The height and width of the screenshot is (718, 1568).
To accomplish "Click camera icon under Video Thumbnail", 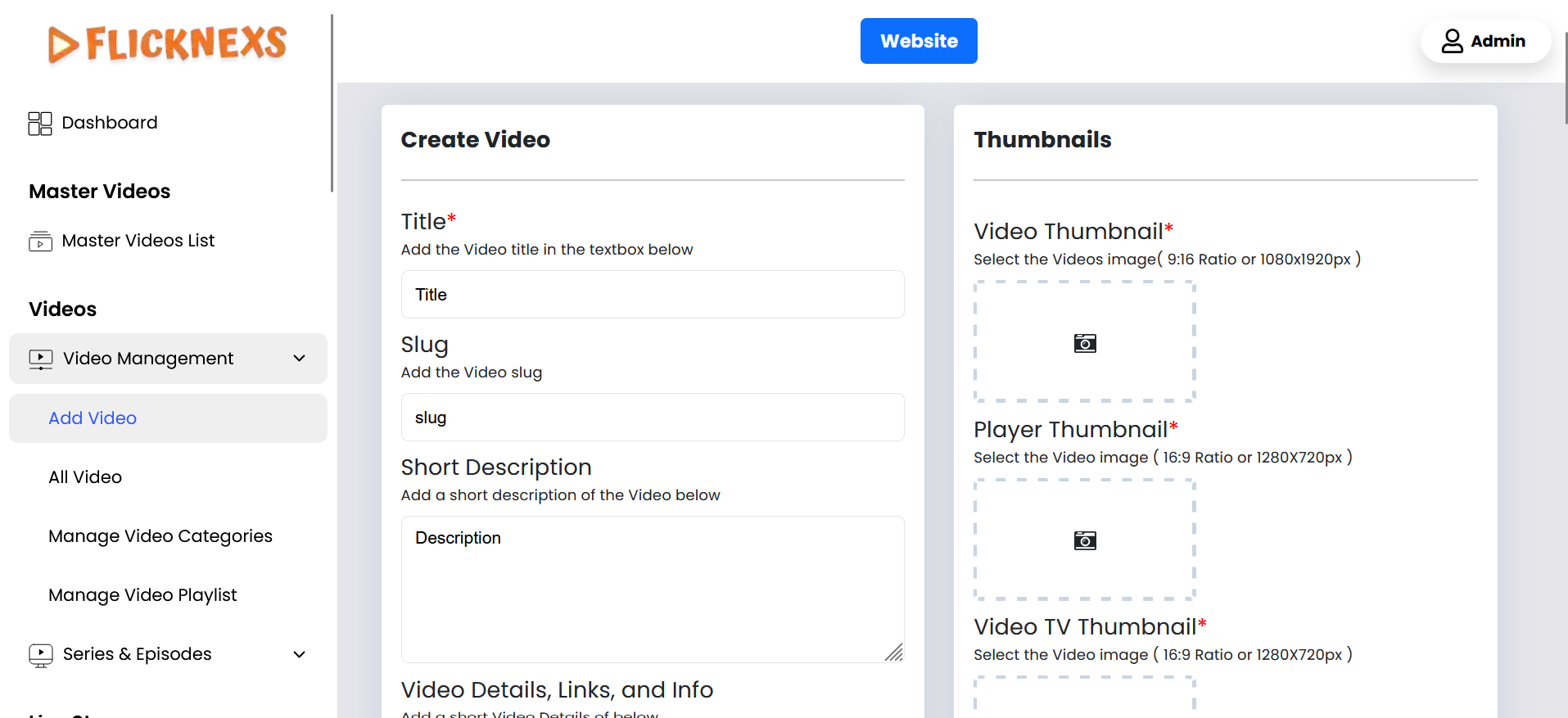I will coord(1084,343).
